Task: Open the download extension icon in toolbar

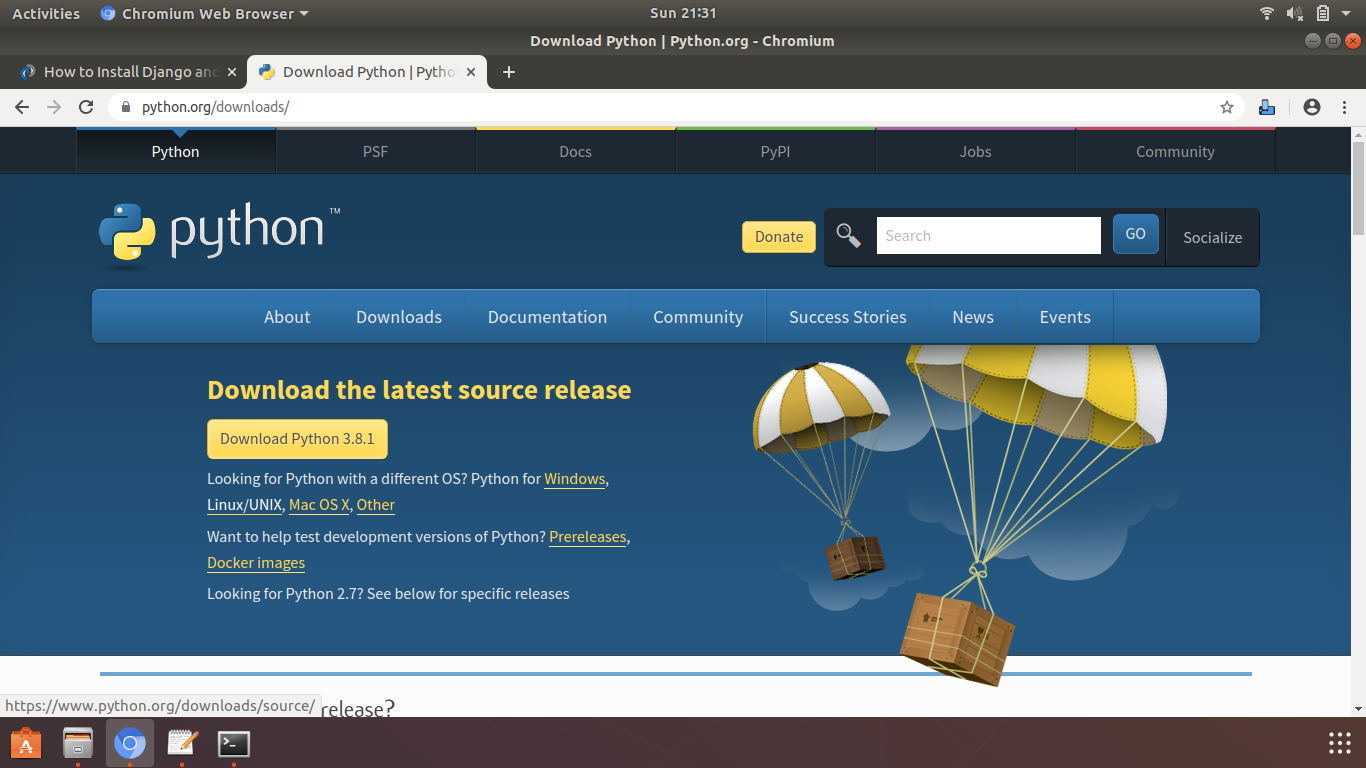Action: tap(1266, 107)
